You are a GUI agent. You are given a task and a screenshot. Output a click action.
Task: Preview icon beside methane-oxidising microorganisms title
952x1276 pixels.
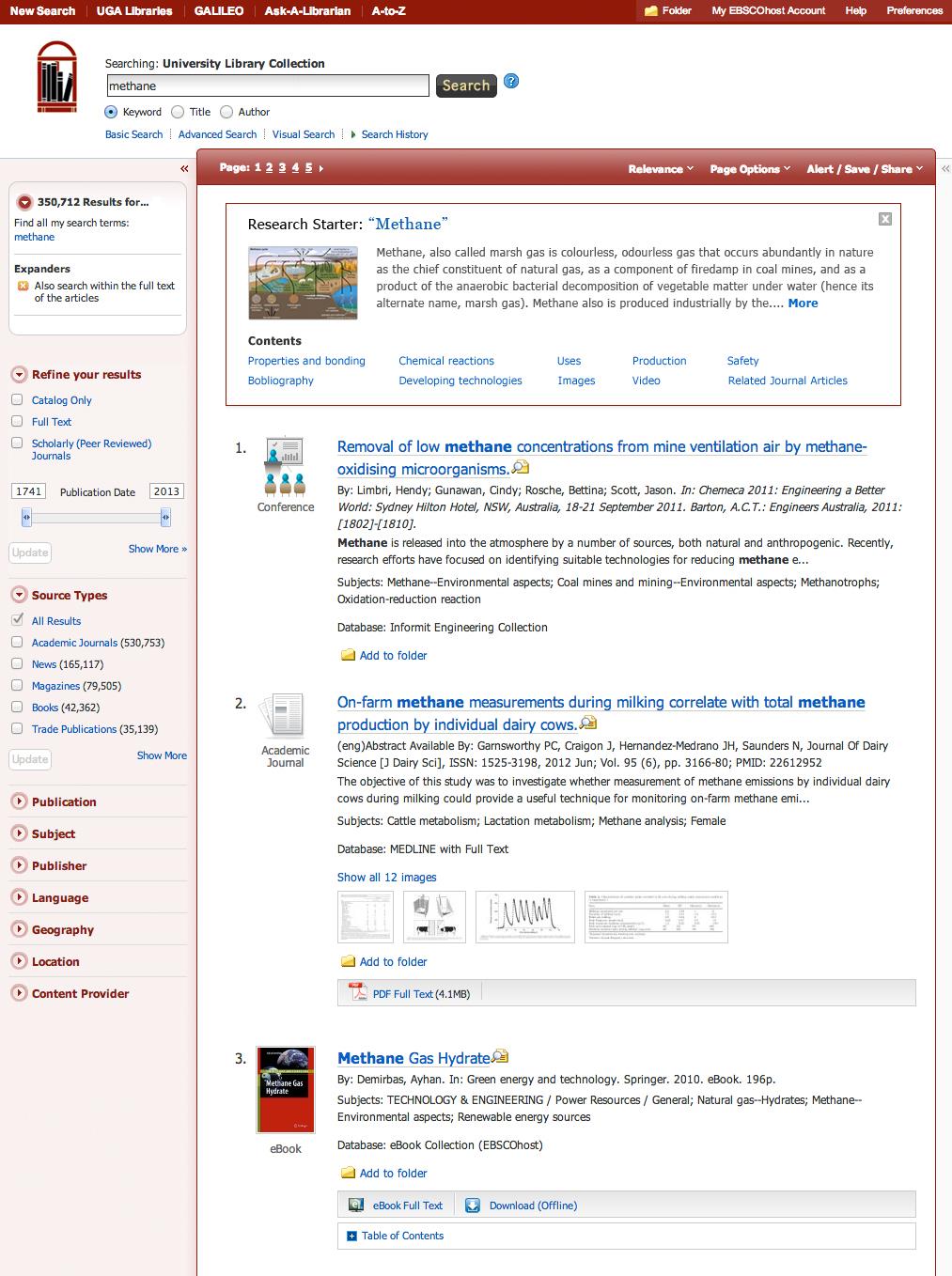pos(521,468)
